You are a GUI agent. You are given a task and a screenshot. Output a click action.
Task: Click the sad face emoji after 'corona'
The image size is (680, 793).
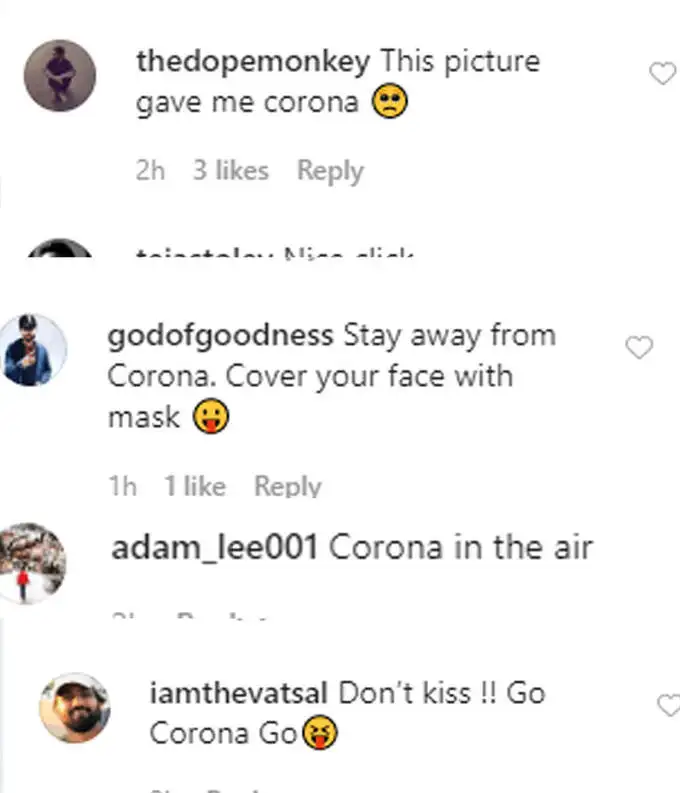[x=390, y=101]
